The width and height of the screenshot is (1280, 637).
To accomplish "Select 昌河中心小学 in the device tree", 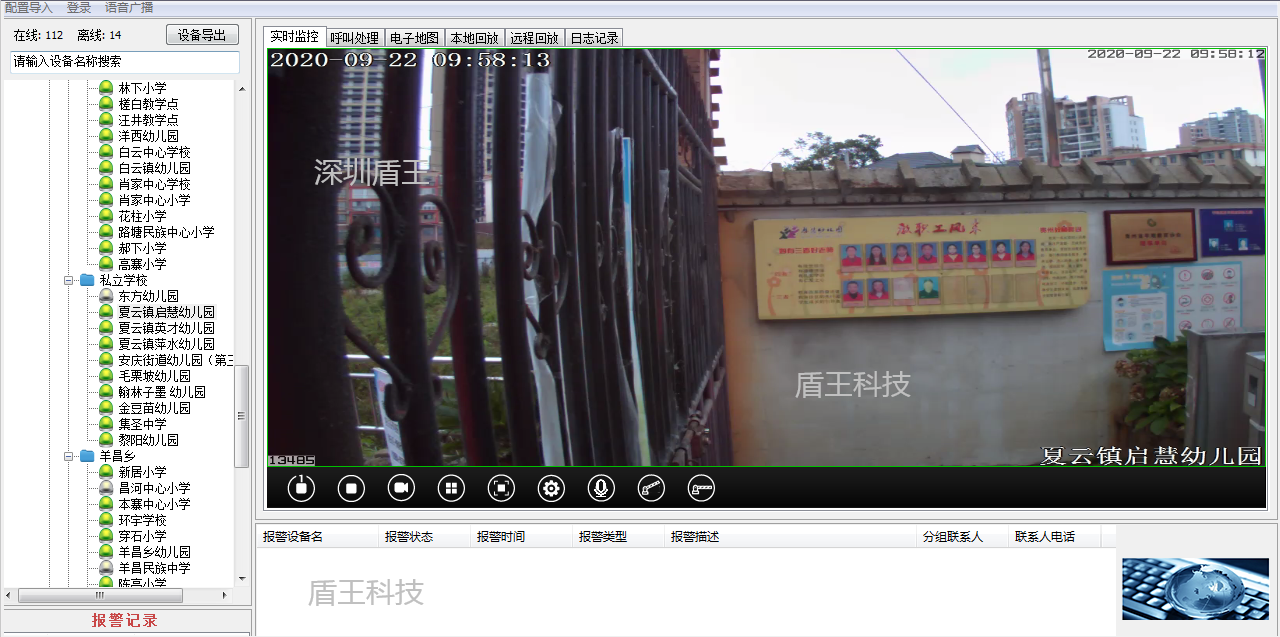I will click(154, 488).
